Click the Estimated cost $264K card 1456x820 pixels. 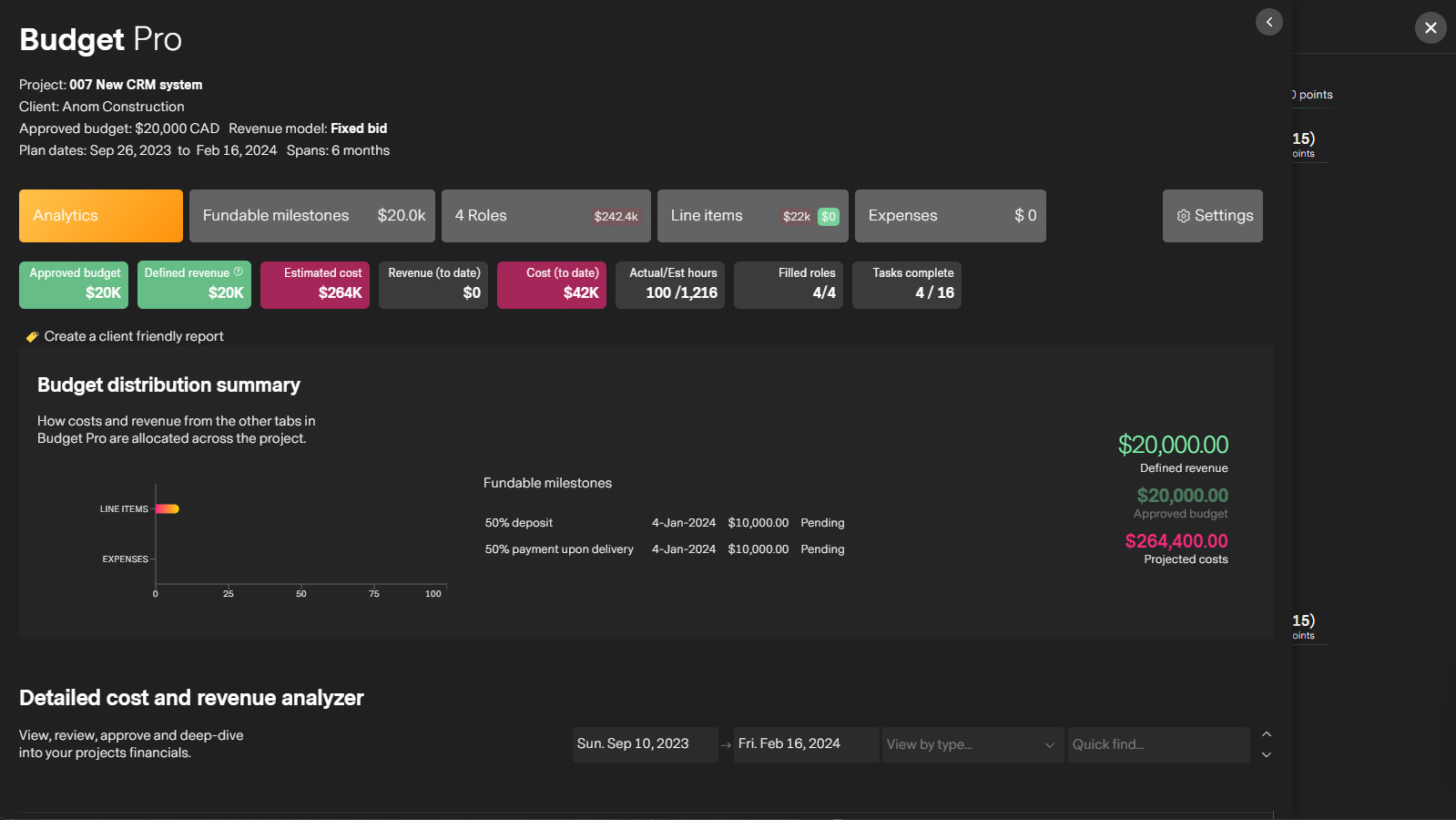(315, 285)
